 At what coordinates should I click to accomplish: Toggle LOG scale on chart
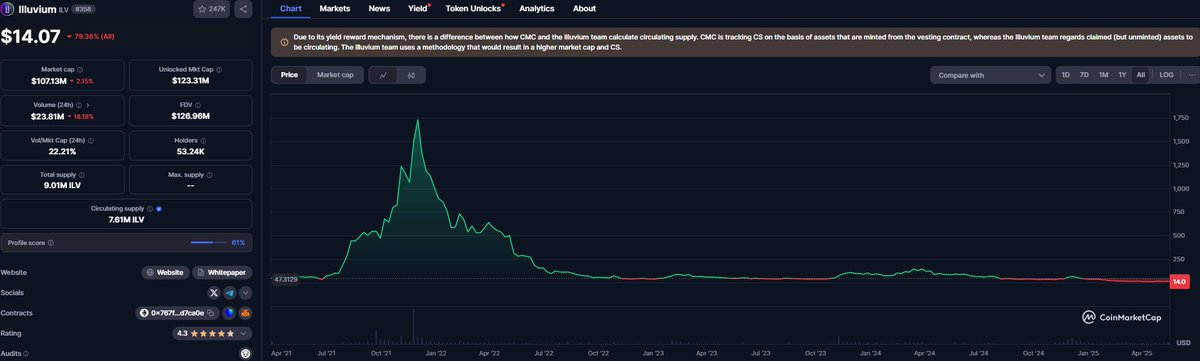(1166, 75)
